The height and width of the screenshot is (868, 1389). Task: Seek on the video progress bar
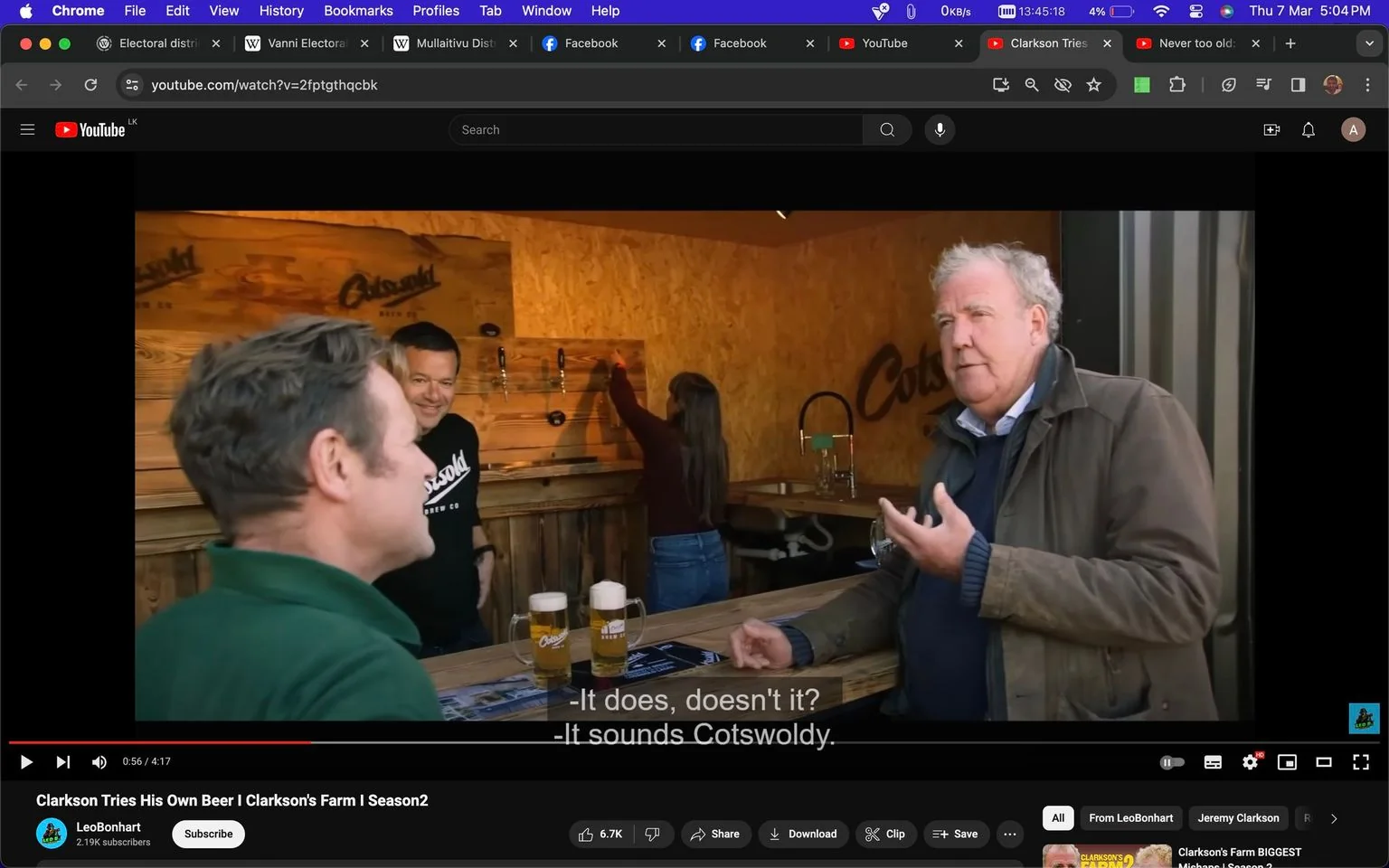(694, 742)
